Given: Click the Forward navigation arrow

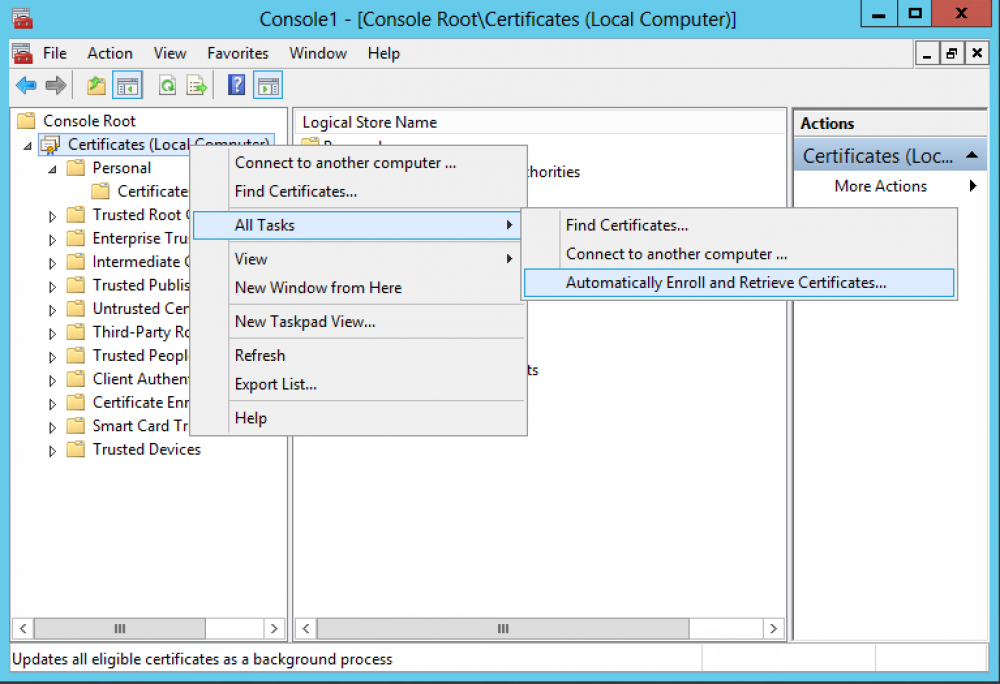Looking at the screenshot, I should tap(55, 85).
